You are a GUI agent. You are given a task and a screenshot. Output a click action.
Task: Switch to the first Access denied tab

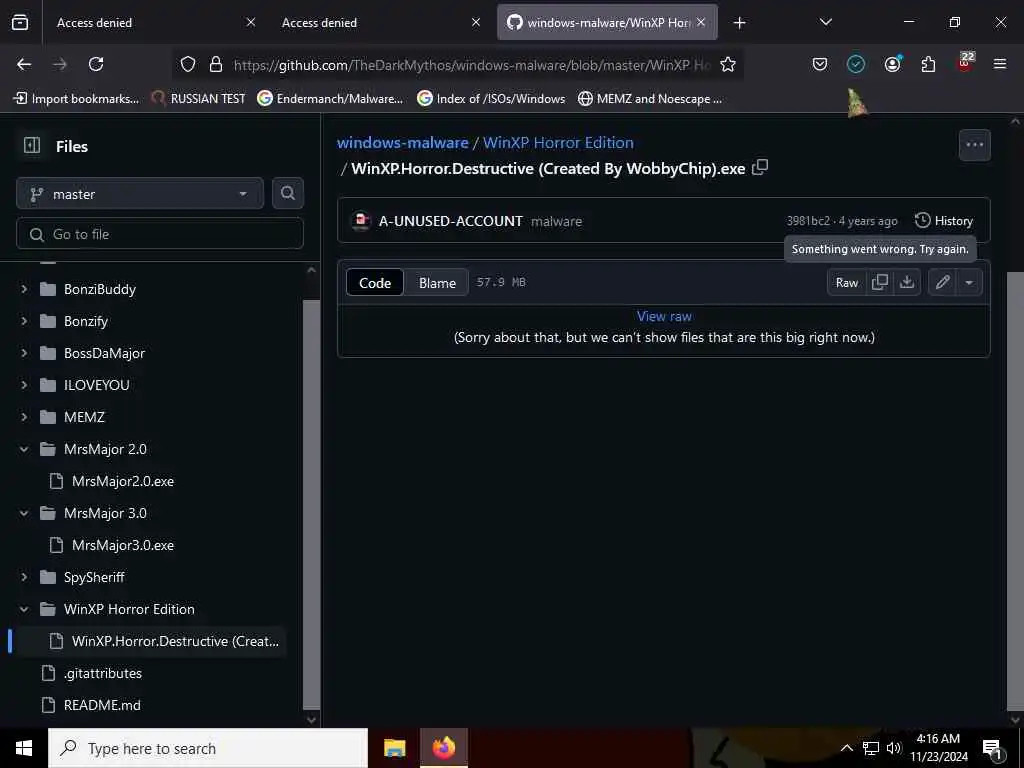(x=151, y=22)
